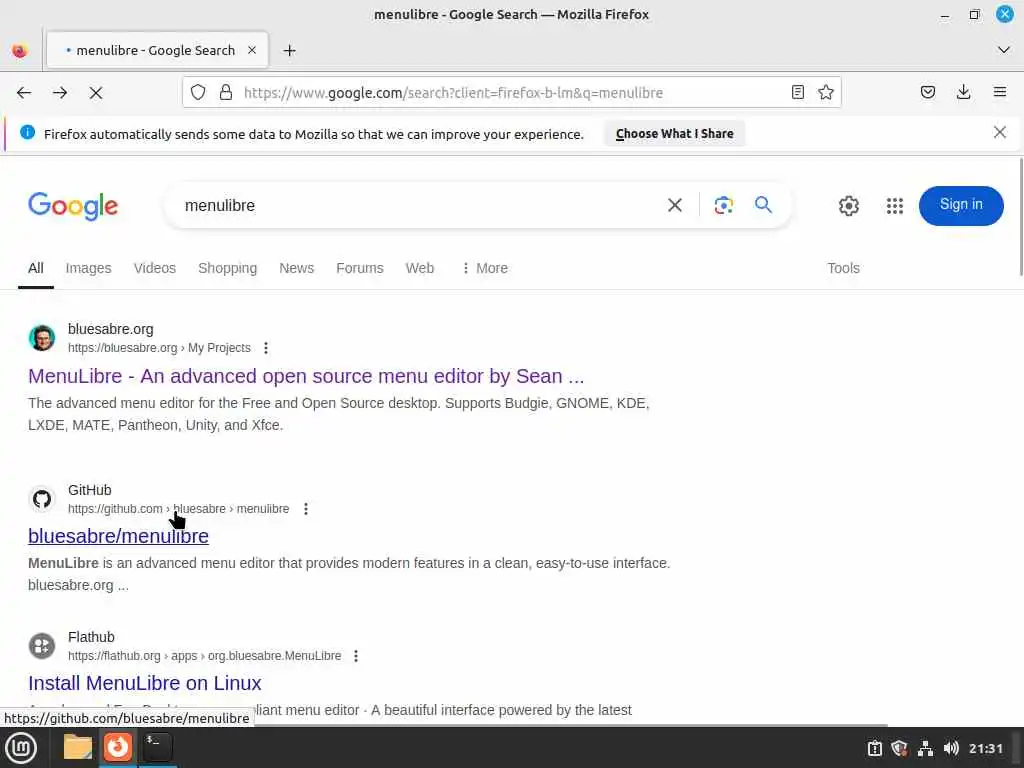Toggle reader view in the address bar
1024x768 pixels.
coord(797,92)
